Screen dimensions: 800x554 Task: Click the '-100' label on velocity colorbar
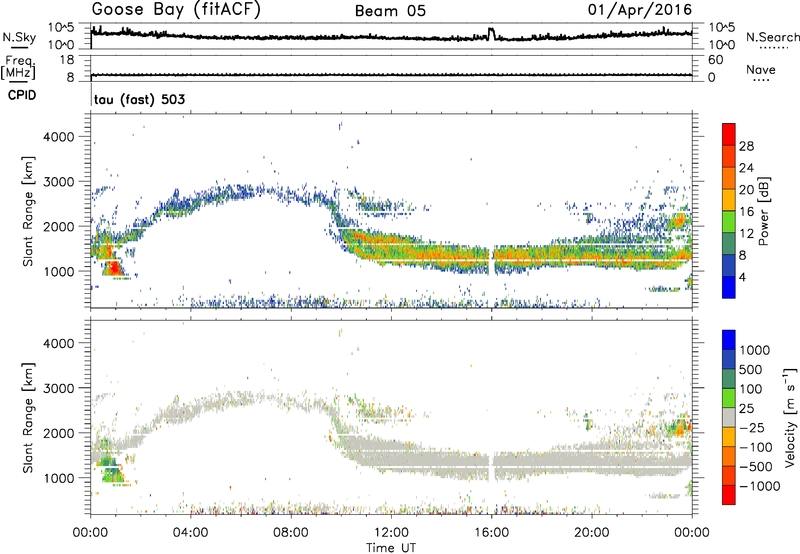[x=756, y=447]
